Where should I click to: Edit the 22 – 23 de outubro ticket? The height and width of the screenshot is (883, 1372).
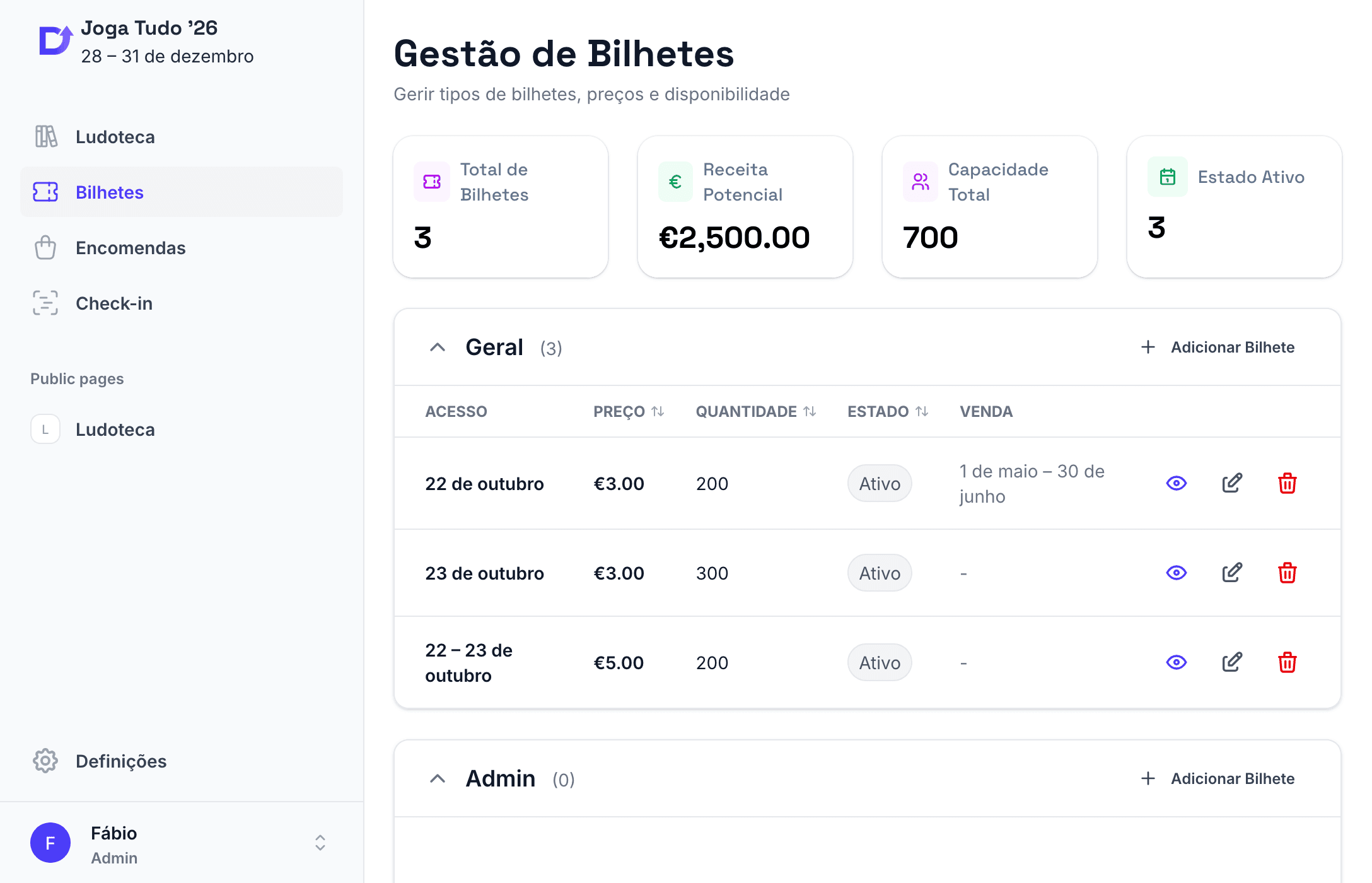click(x=1232, y=663)
